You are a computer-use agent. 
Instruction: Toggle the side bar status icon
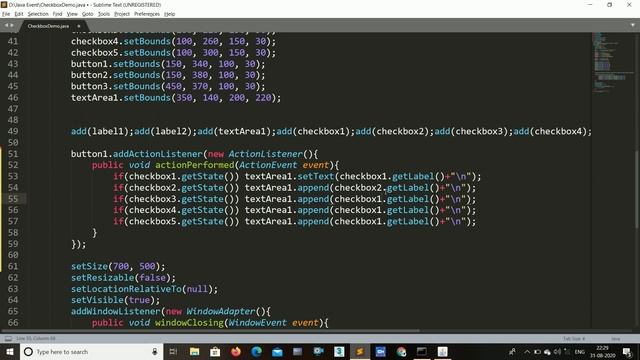[8, 338]
